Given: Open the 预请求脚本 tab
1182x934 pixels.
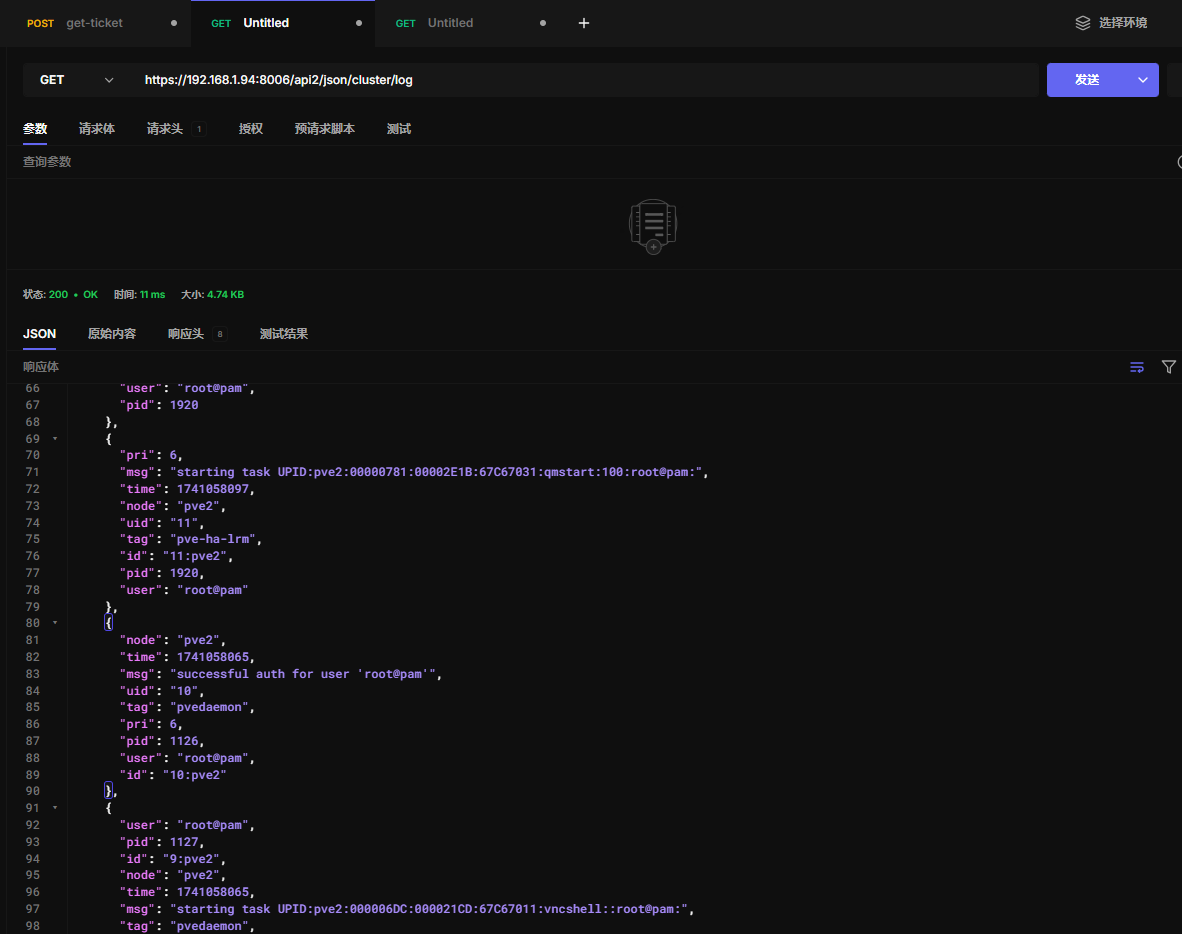Looking at the screenshot, I should click(x=324, y=129).
